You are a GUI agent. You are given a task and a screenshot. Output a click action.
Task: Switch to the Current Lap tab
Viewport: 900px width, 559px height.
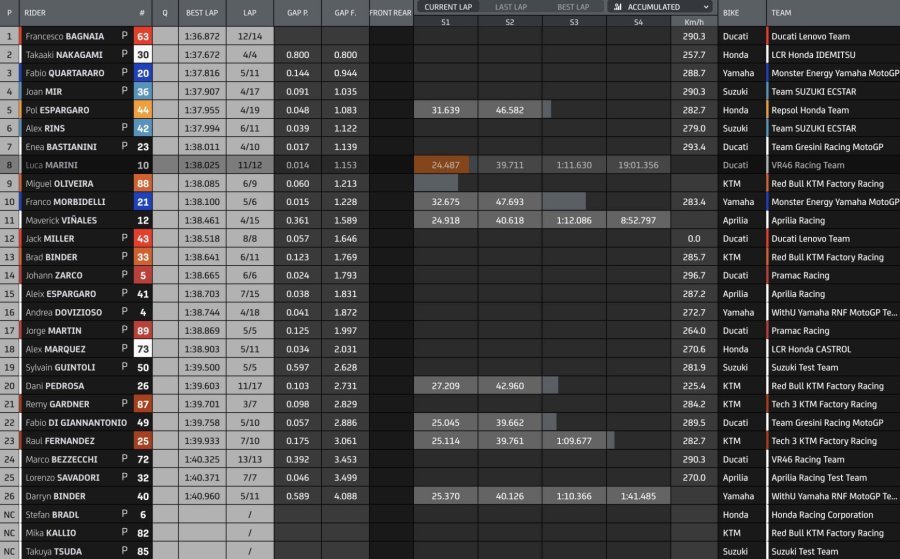point(446,6)
